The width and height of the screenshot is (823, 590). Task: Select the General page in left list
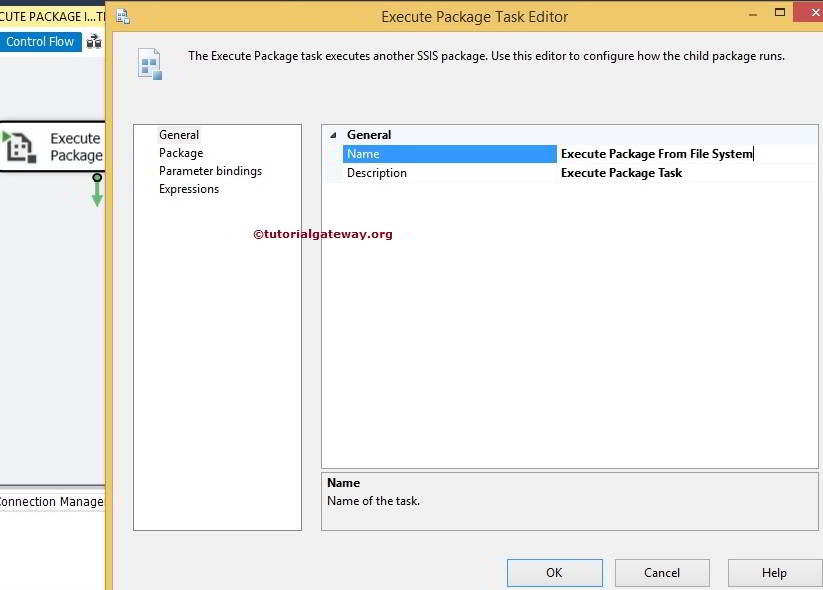pos(179,135)
